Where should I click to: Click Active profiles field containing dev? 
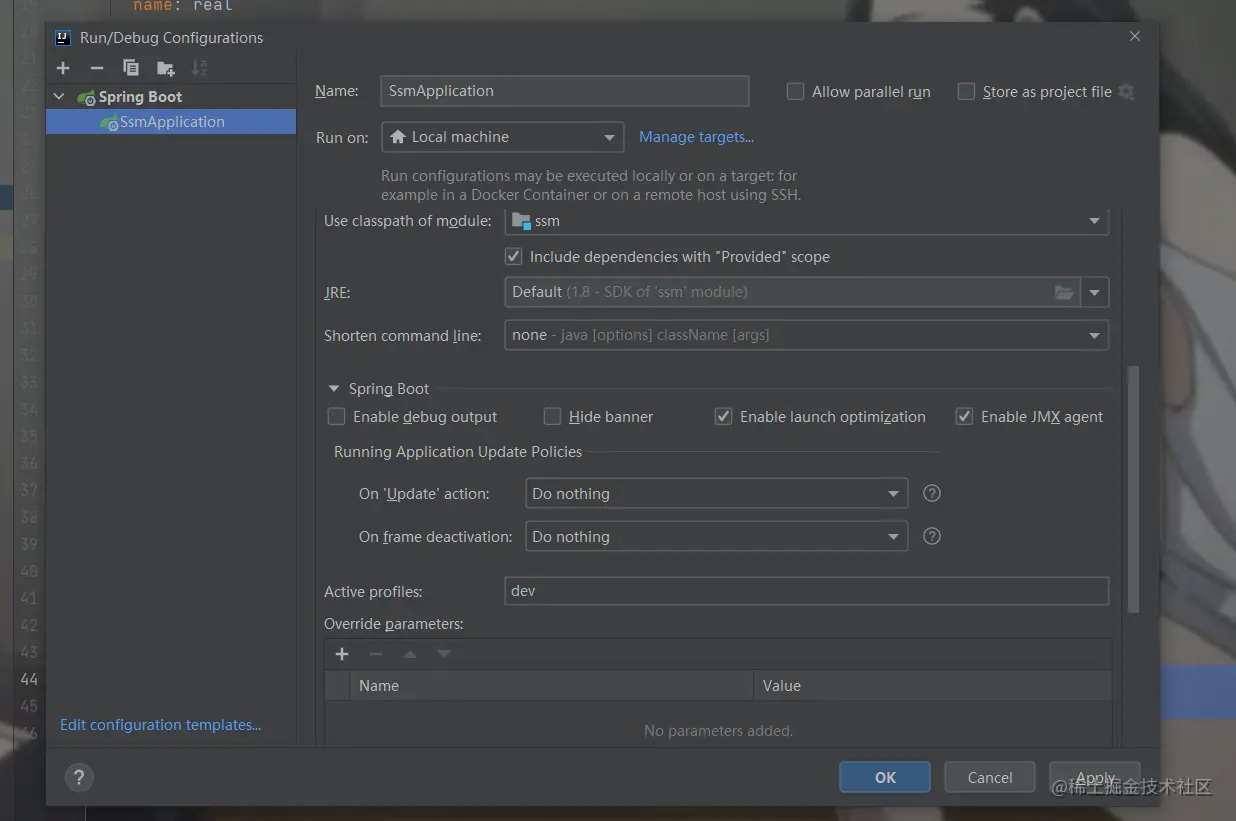tap(806, 591)
